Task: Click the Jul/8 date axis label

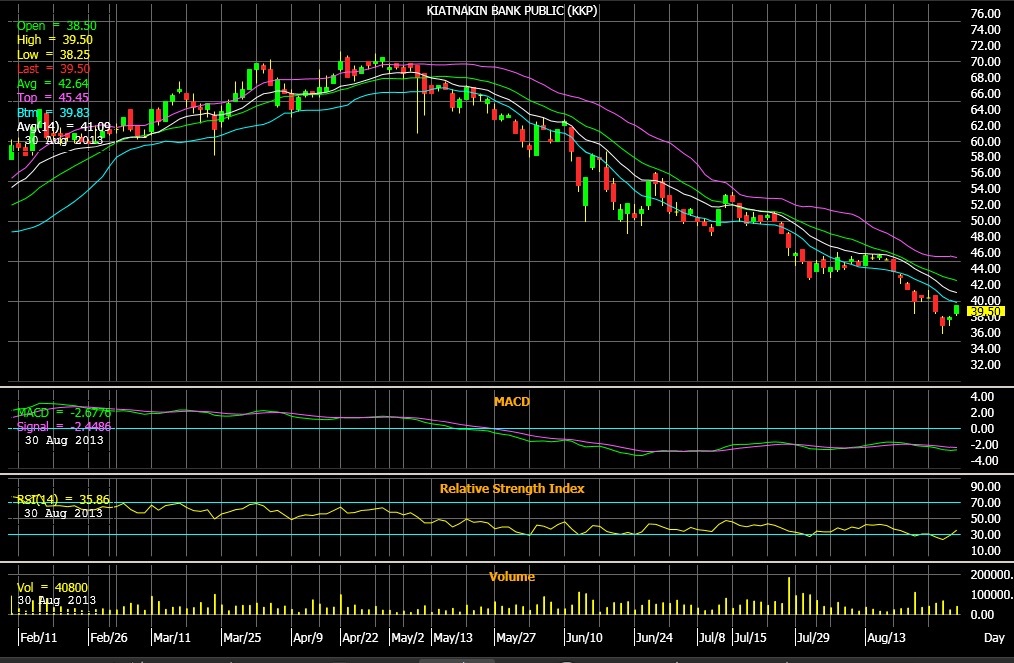Action: (711, 638)
